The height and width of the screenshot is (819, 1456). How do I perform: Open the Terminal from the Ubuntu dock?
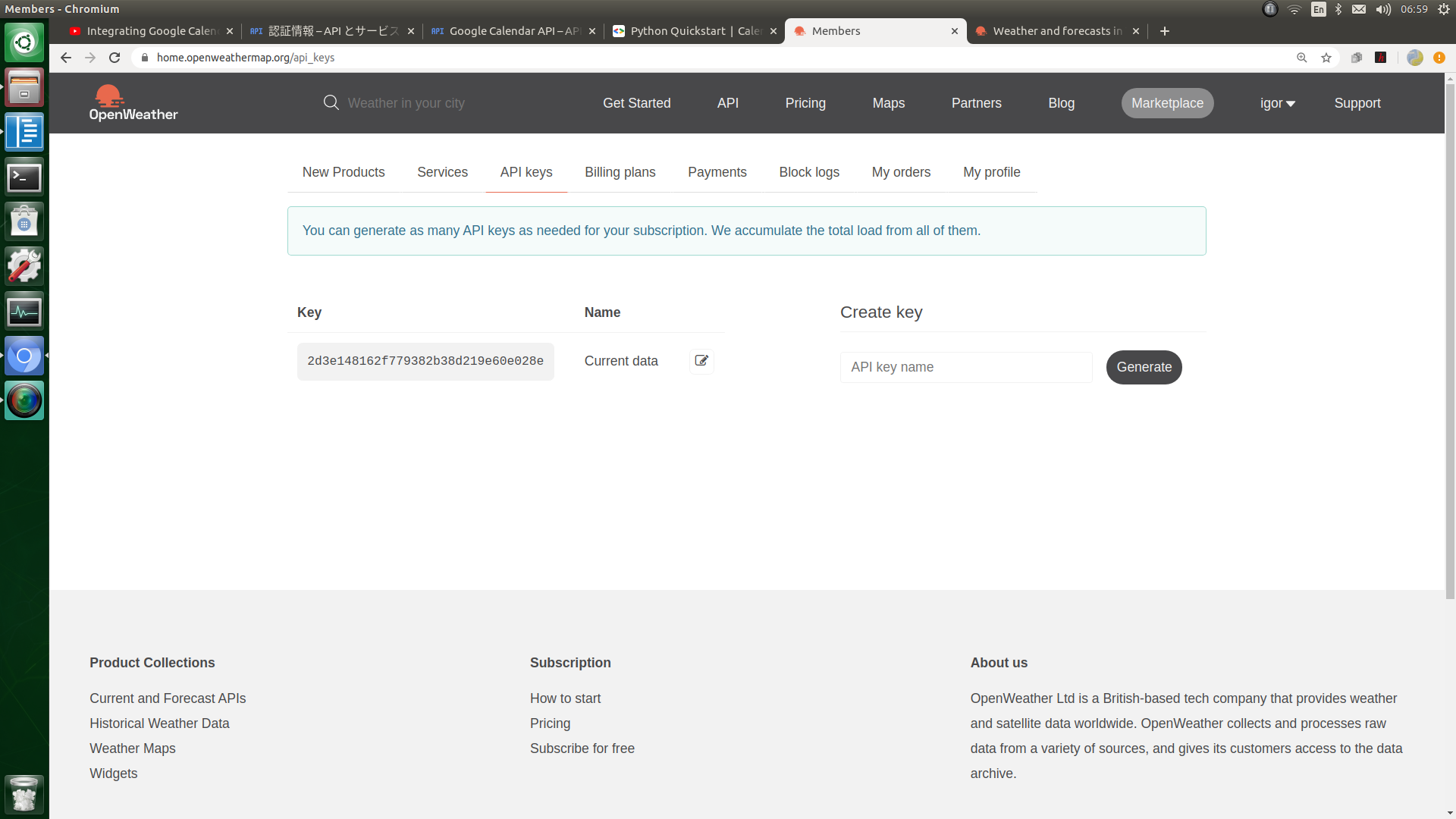(24, 177)
